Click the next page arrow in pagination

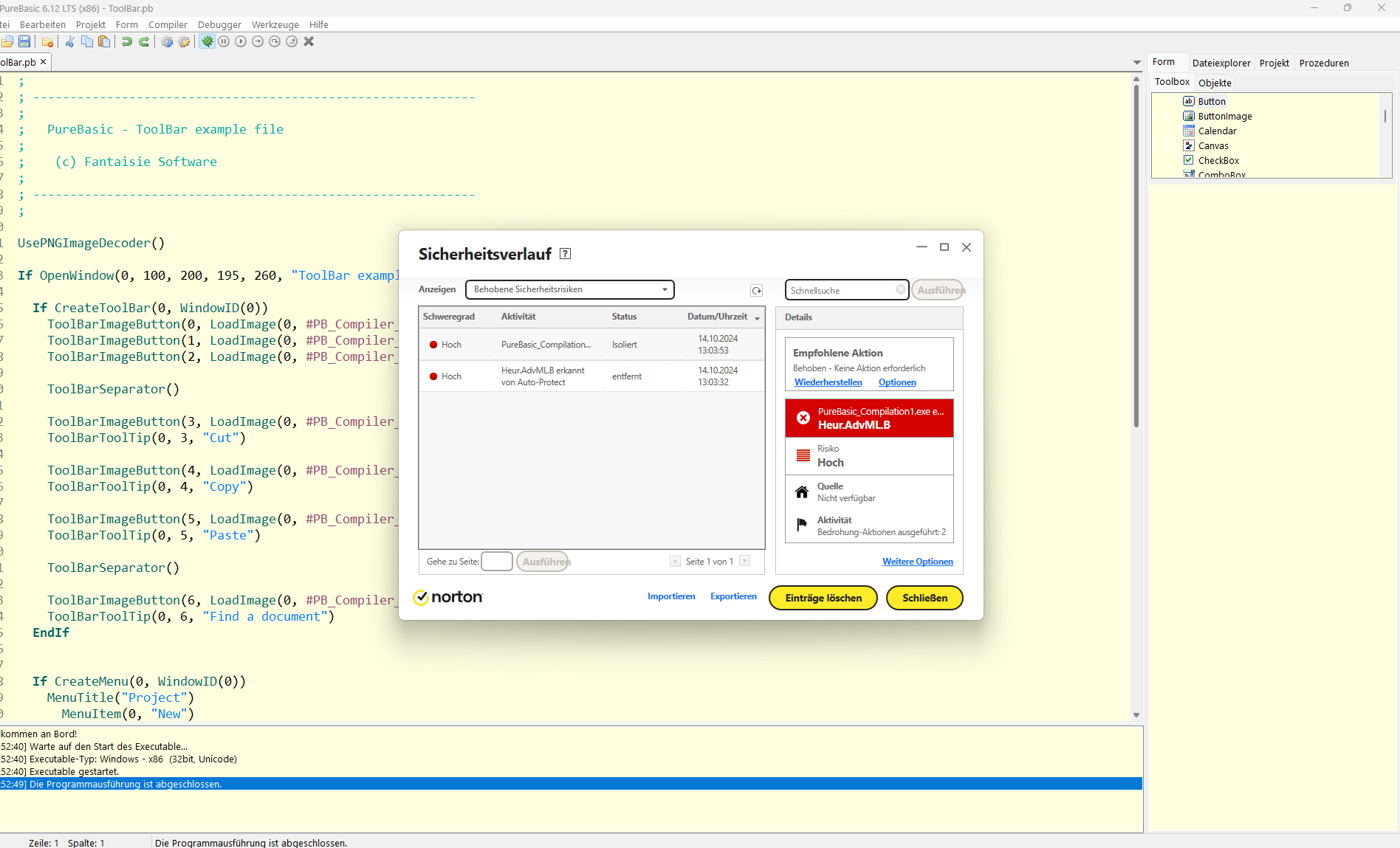tap(744, 562)
